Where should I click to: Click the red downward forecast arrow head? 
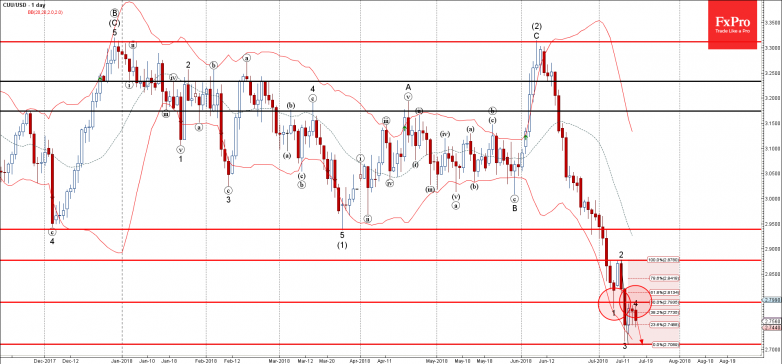coord(641,340)
